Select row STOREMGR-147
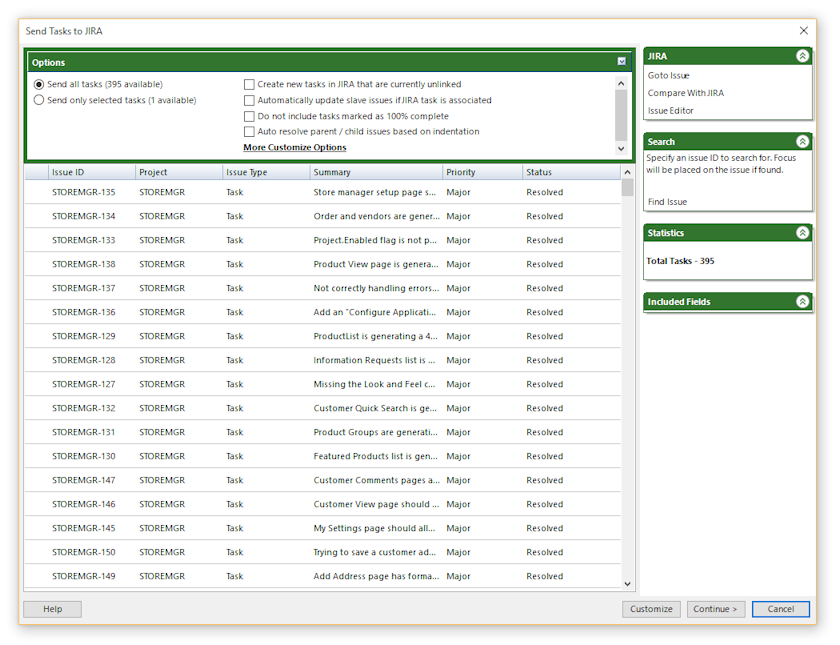The width and height of the screenshot is (840, 645). tap(322, 480)
